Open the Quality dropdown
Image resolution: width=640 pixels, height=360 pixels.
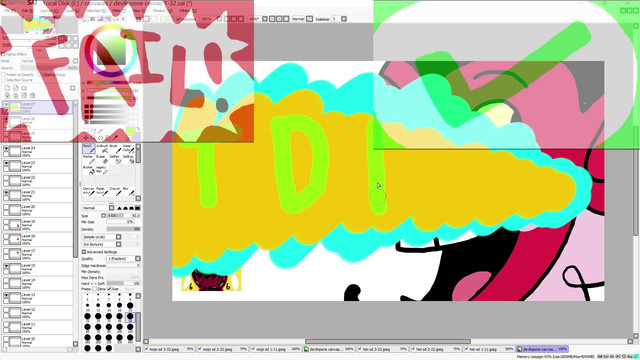pyautogui.click(x=123, y=259)
